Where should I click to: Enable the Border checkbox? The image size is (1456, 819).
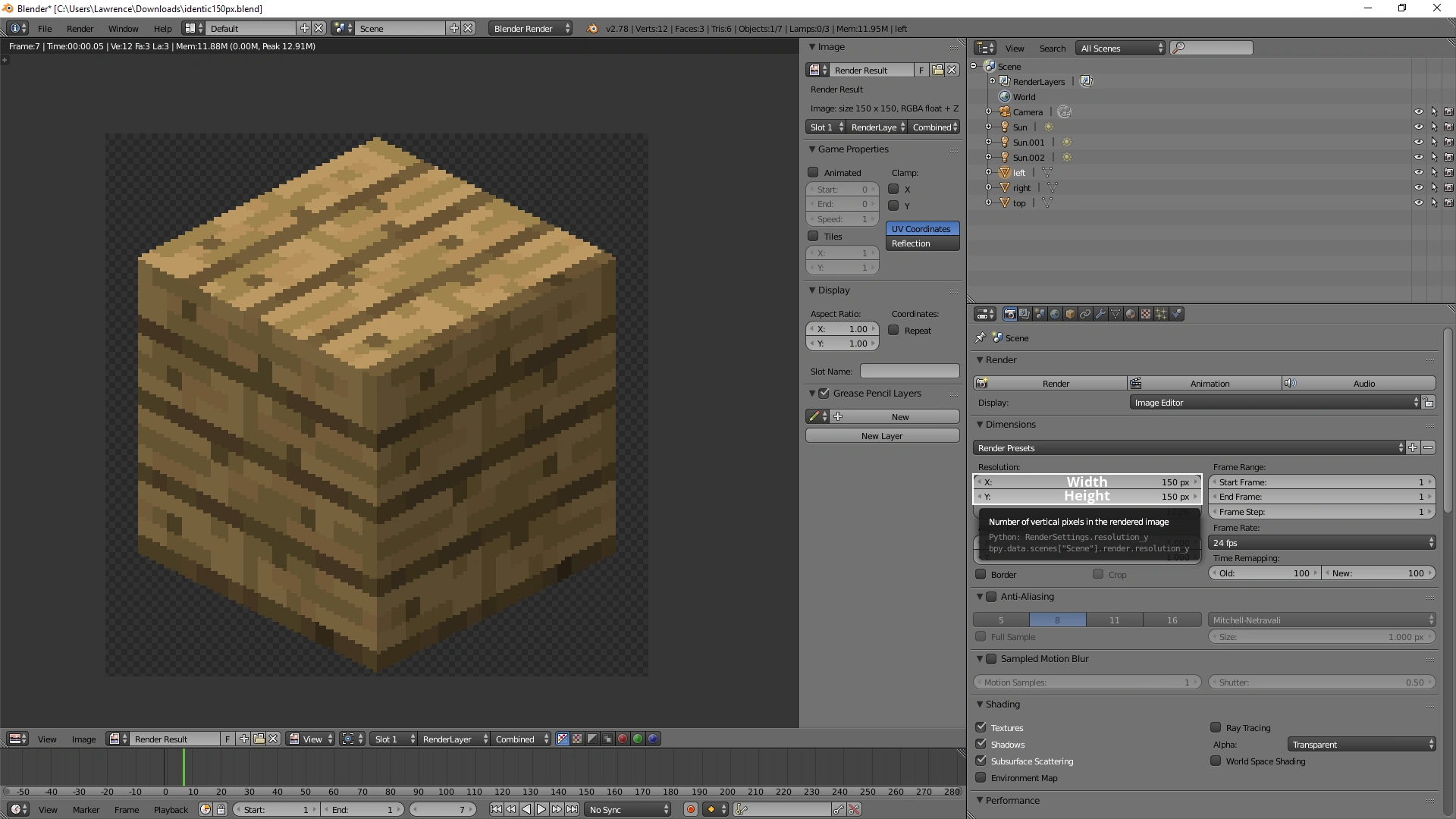[x=981, y=575]
